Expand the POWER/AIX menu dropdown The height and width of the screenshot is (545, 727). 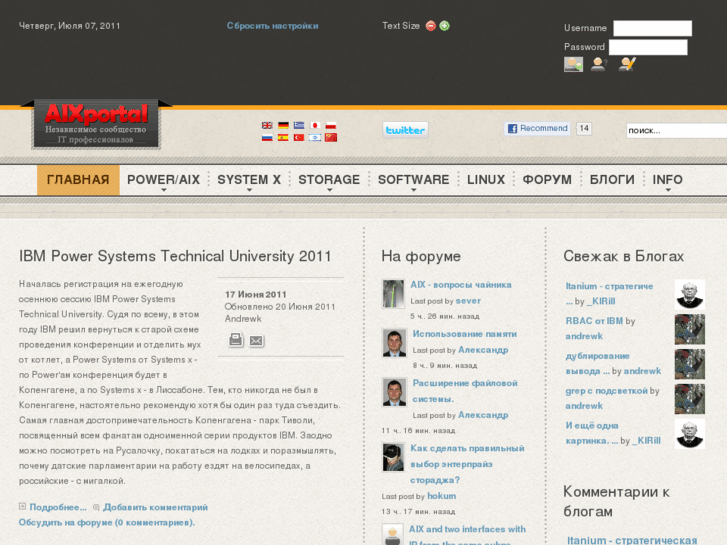[x=163, y=180]
